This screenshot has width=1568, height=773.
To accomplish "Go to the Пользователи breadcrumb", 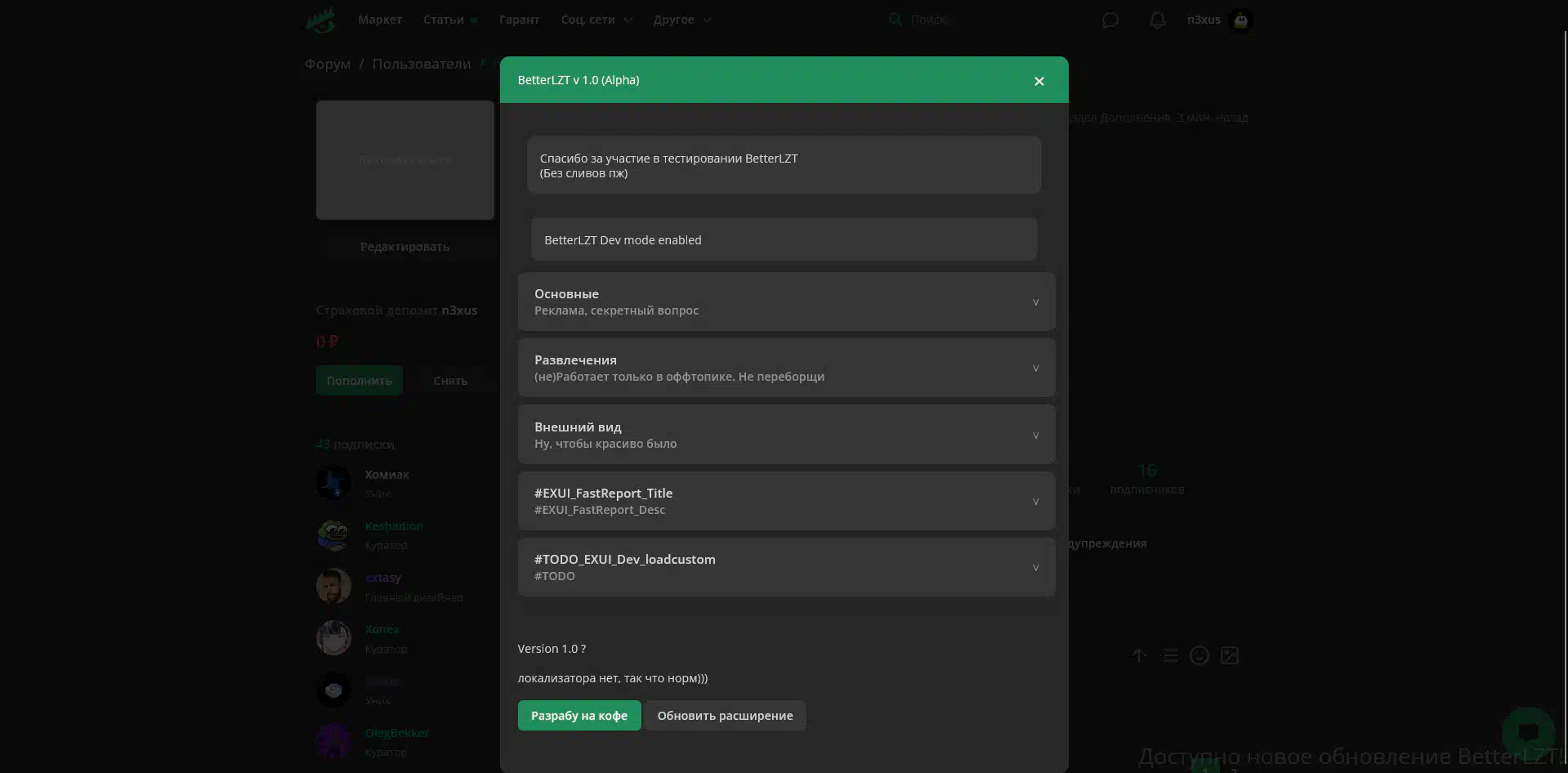I will 422,64.
